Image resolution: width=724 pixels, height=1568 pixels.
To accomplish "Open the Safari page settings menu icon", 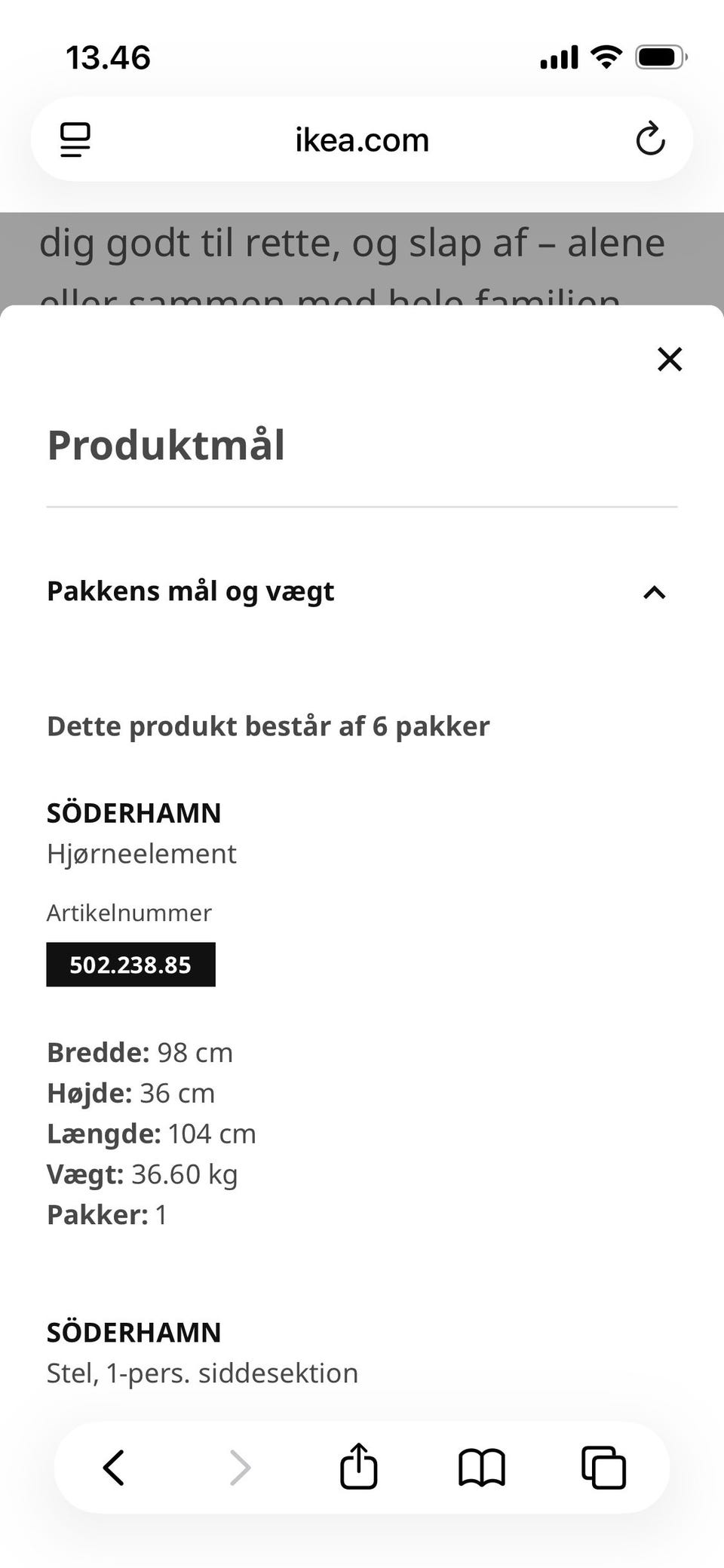I will [x=75, y=140].
